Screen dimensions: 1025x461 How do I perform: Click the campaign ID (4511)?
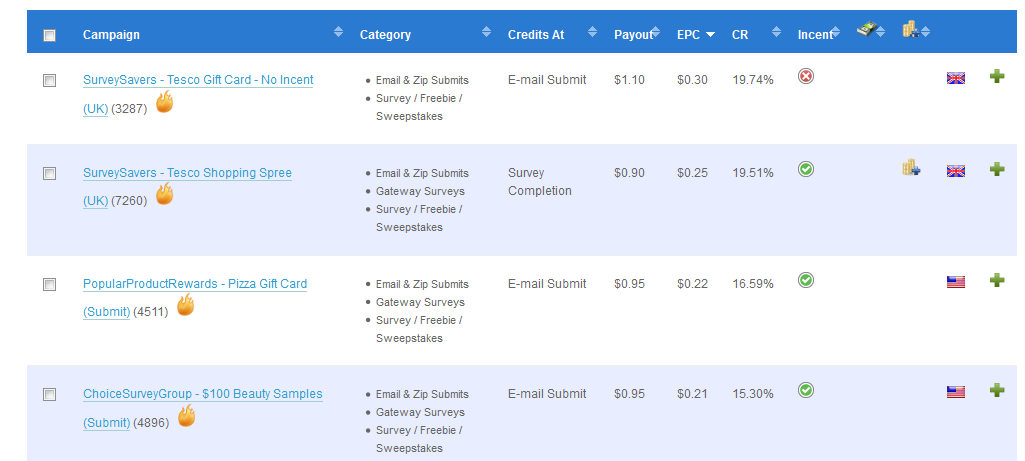pos(150,313)
